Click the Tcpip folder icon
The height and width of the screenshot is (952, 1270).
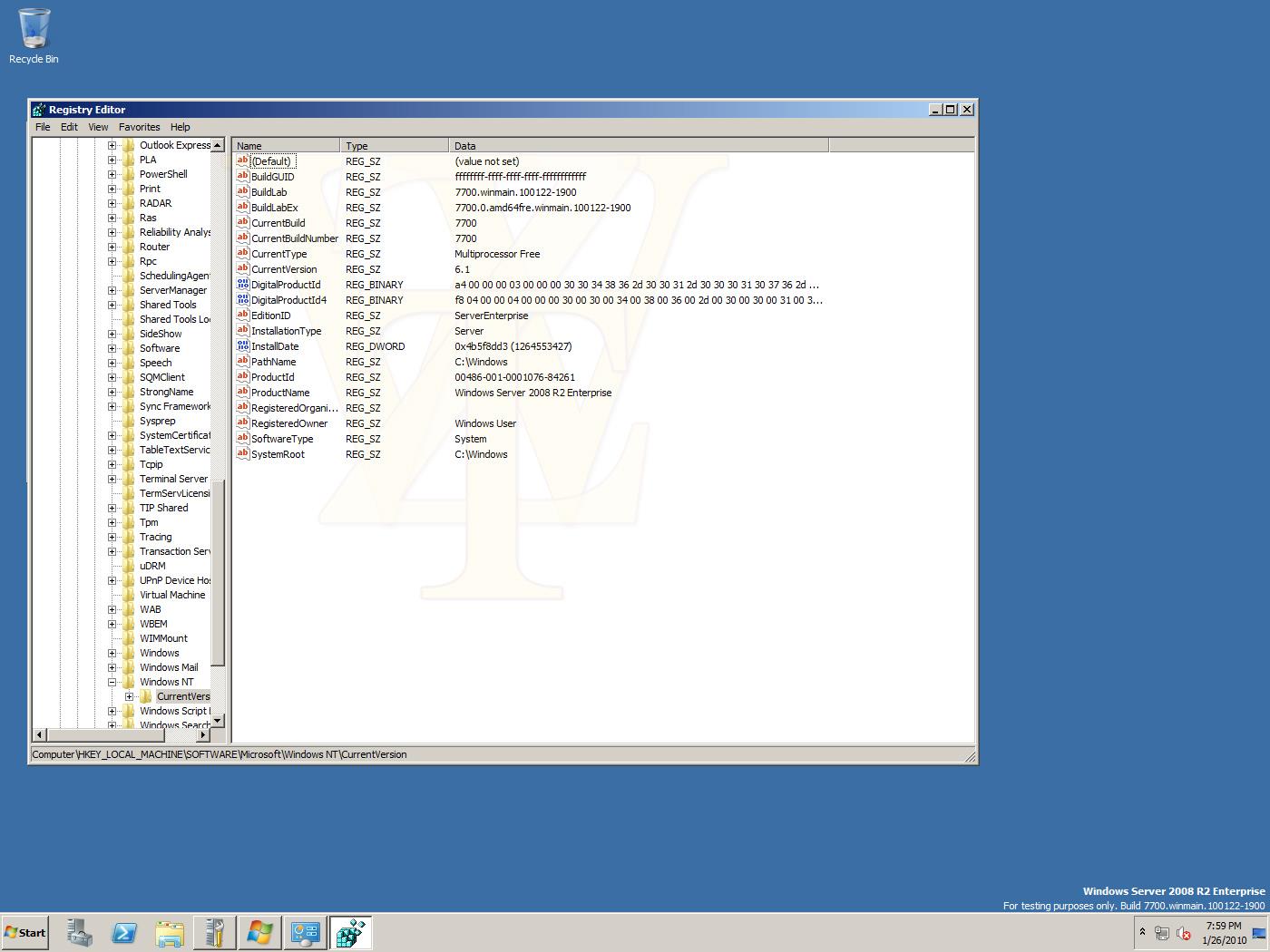click(x=129, y=464)
